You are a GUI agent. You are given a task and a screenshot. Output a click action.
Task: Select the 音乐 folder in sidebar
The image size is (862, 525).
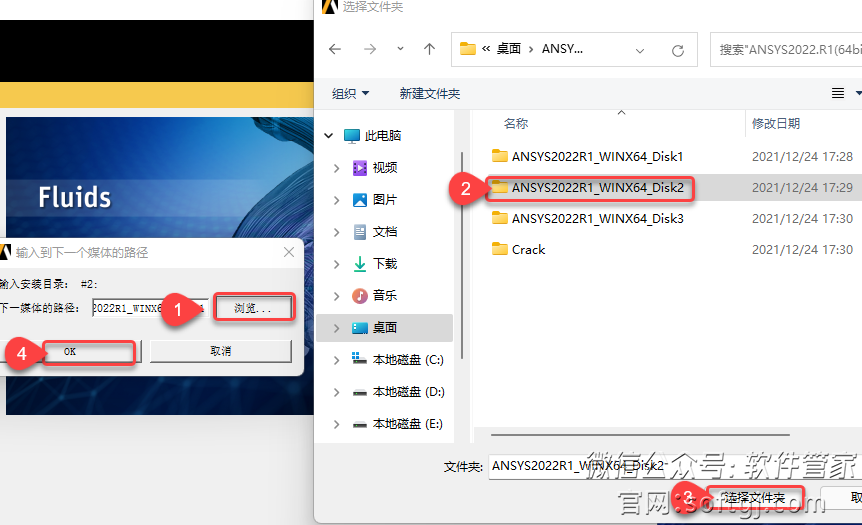384,296
